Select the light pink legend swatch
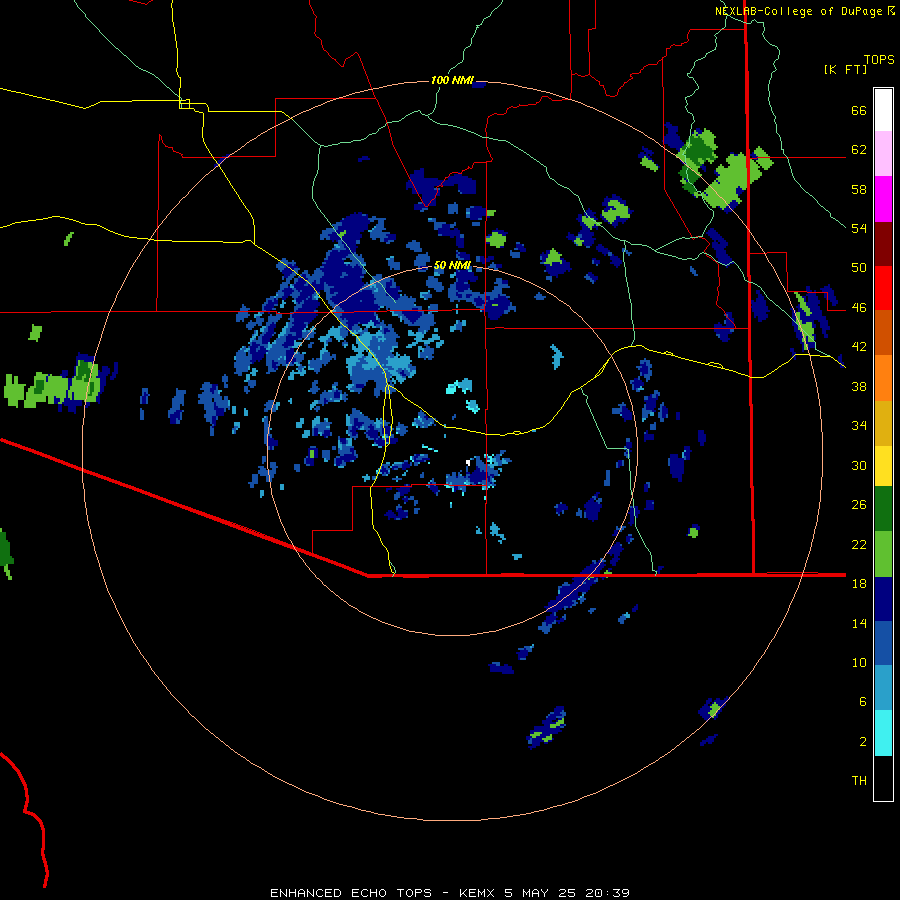The width and height of the screenshot is (900, 900). [883, 154]
